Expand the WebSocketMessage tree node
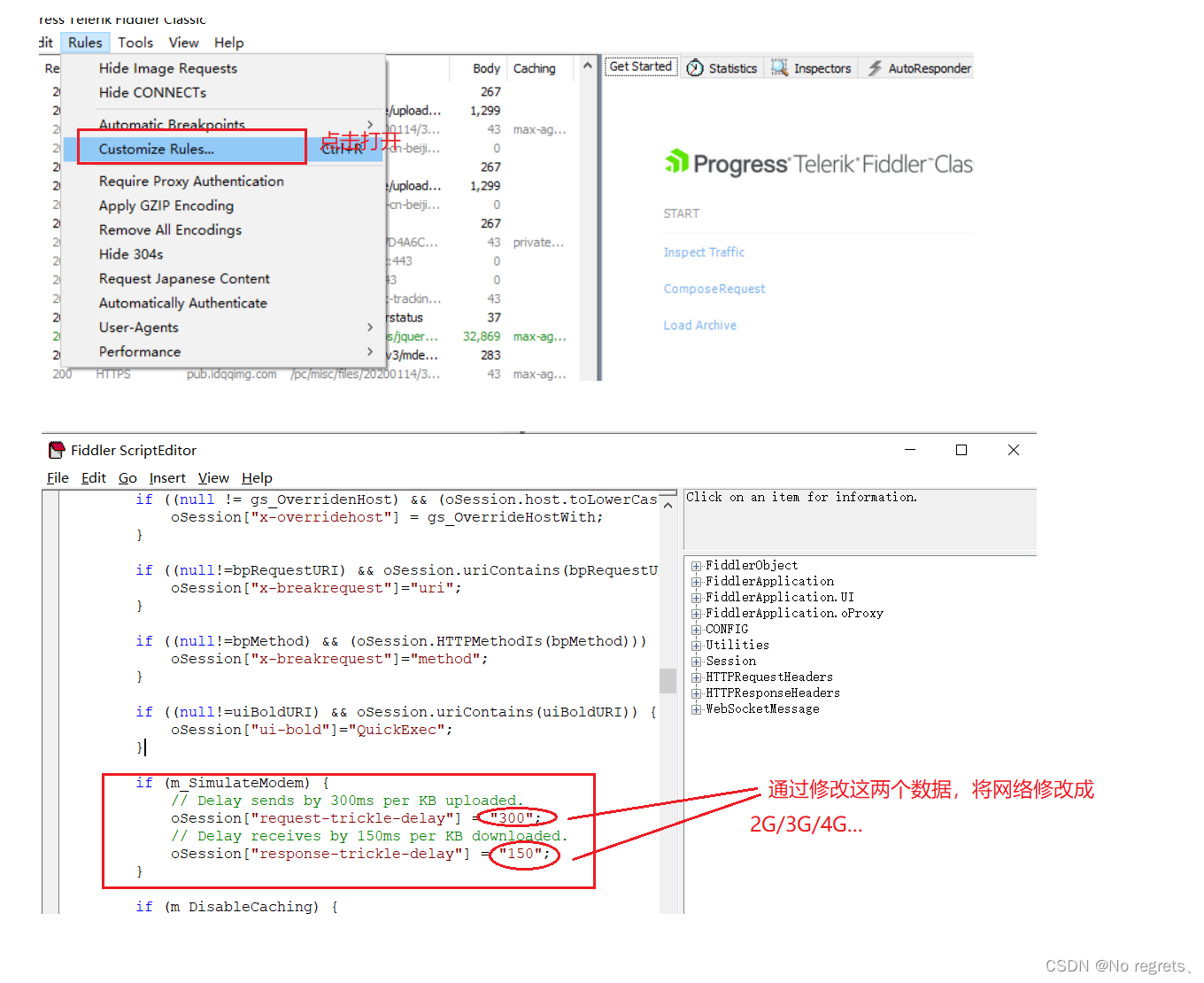Screen dimensions: 1204x983 coord(697,709)
